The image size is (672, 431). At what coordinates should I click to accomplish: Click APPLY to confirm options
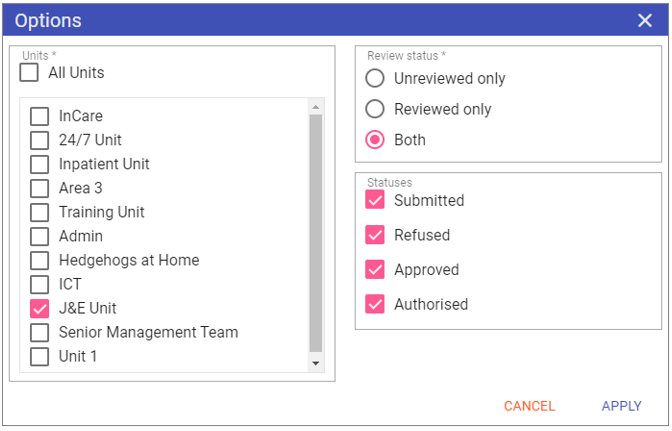621,406
